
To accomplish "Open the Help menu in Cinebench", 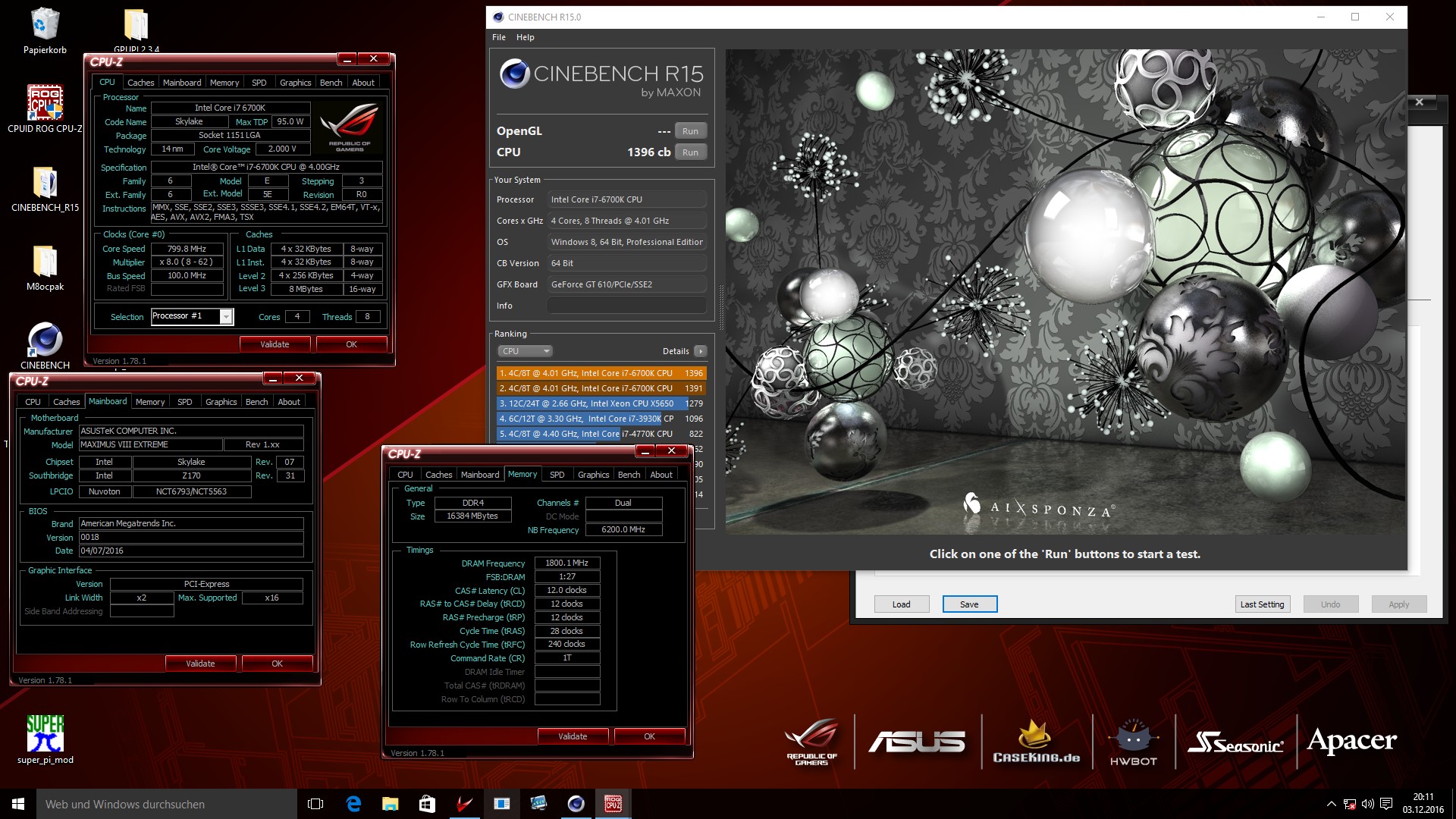I will pos(525,37).
